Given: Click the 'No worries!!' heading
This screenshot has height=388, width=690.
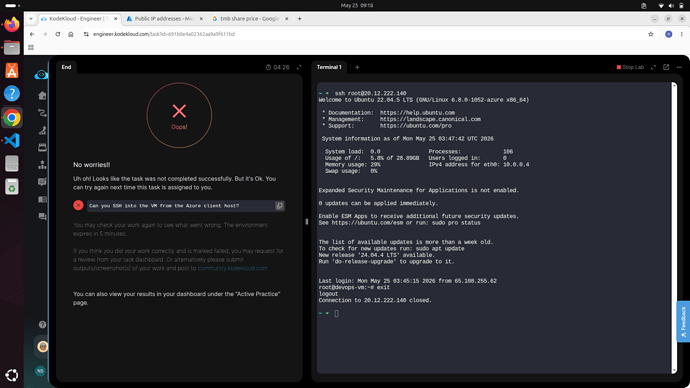Looking at the screenshot, I should [92, 165].
